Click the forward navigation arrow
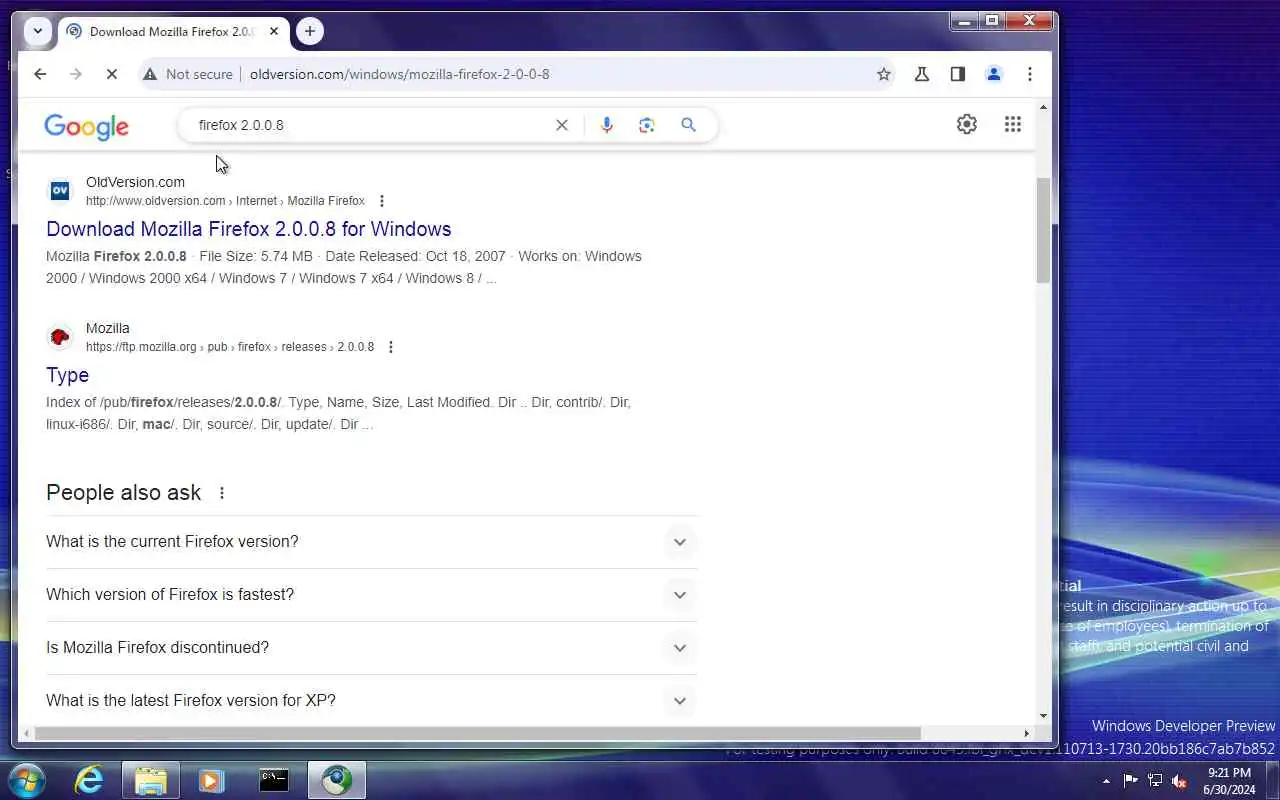1280x800 pixels. pos(76,74)
